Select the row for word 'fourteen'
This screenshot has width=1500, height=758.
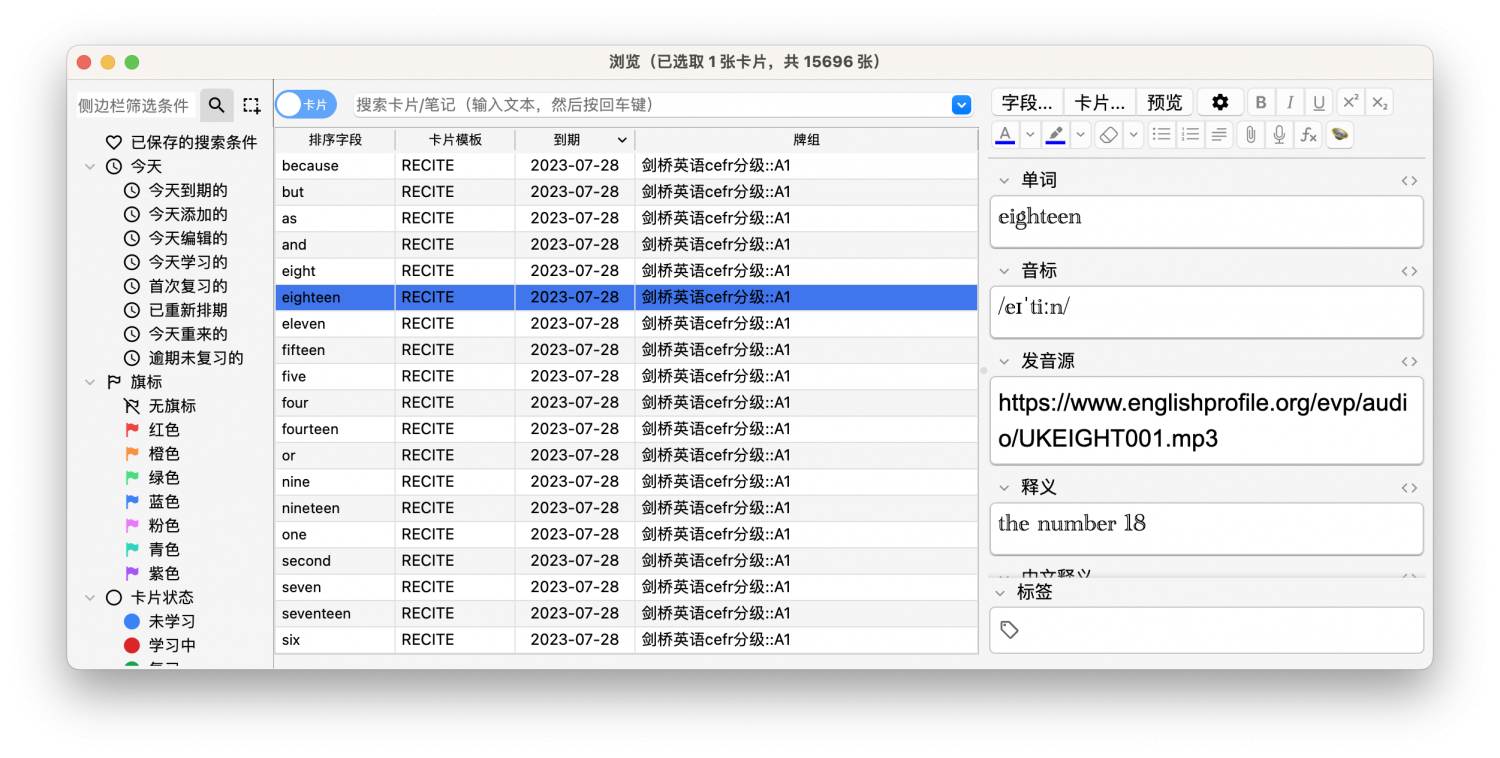[626, 429]
